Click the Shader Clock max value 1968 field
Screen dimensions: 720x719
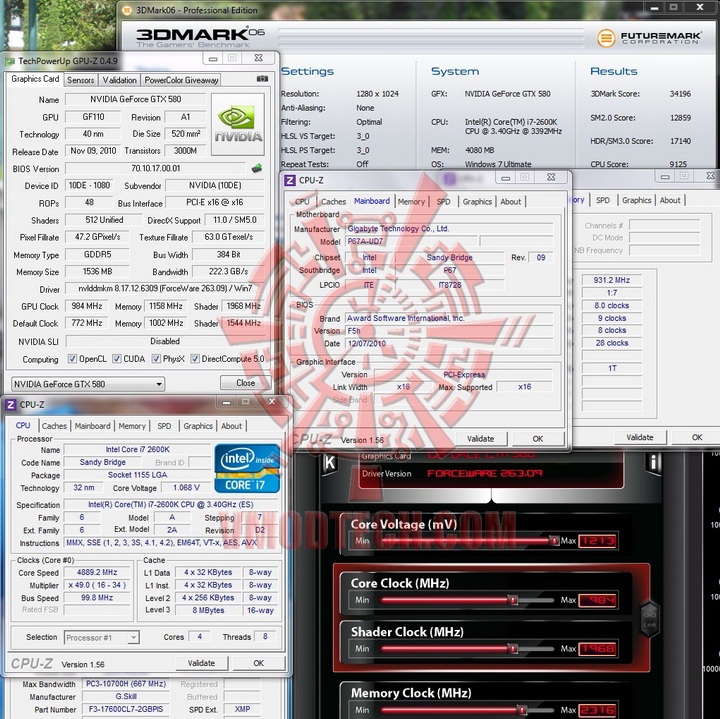pos(597,649)
